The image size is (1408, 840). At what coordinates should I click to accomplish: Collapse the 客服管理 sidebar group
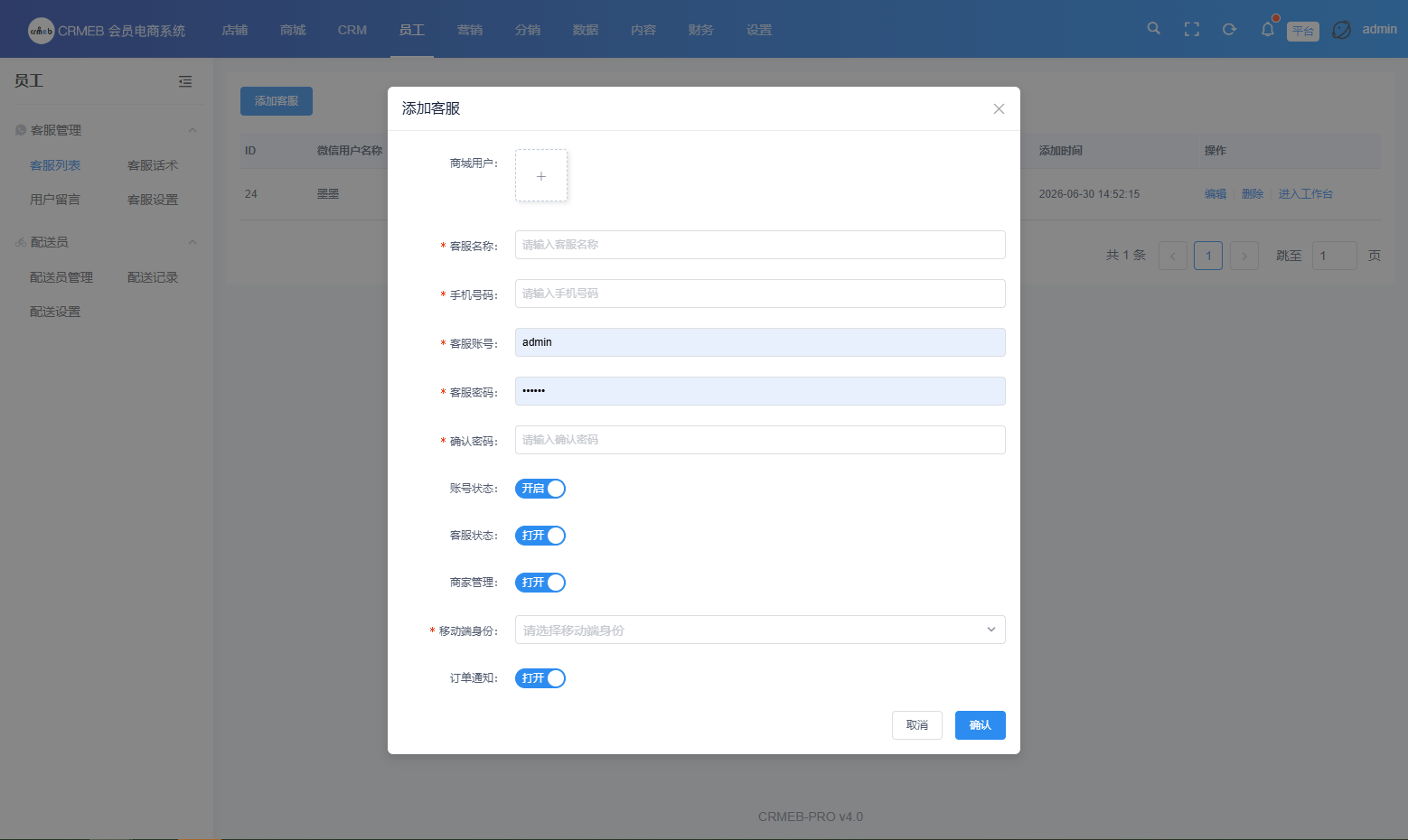192,130
